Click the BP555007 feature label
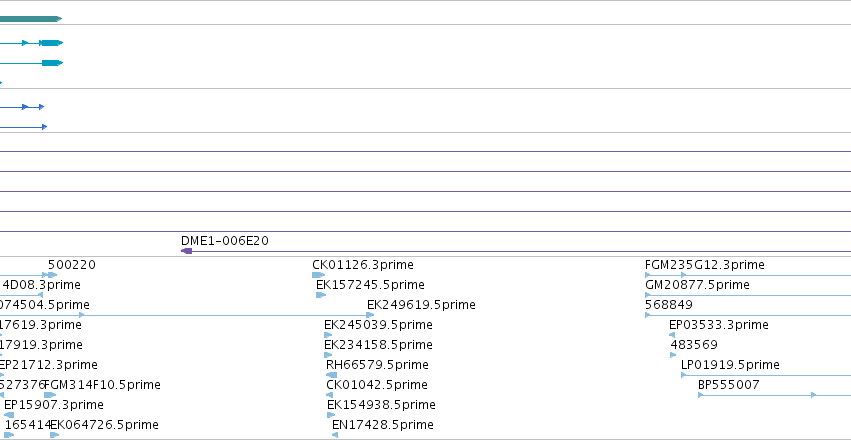 pyautogui.click(x=728, y=385)
